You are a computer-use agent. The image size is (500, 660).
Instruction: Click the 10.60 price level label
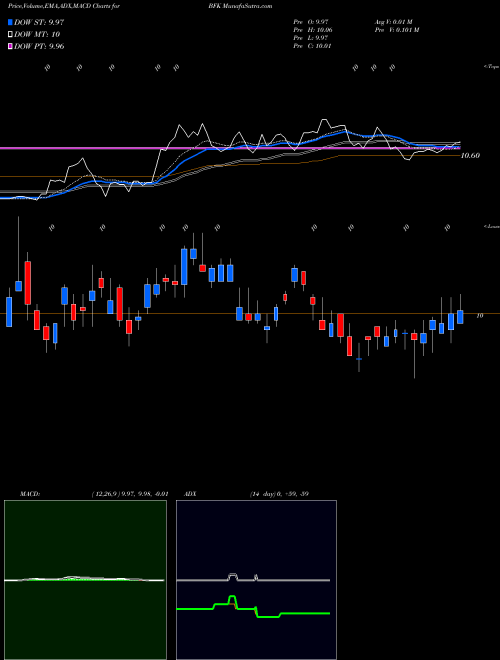pyautogui.click(x=470, y=155)
